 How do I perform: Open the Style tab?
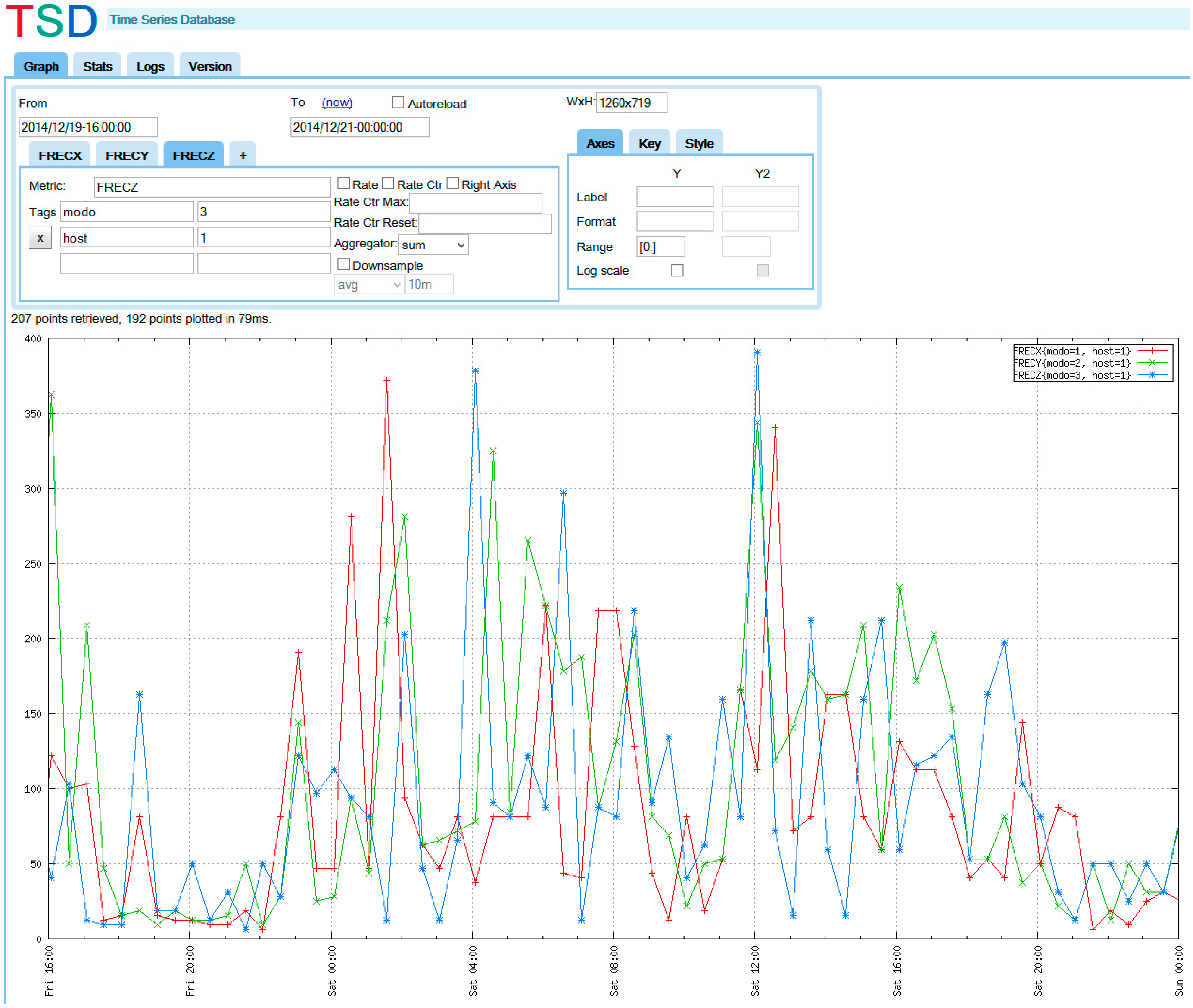(698, 144)
